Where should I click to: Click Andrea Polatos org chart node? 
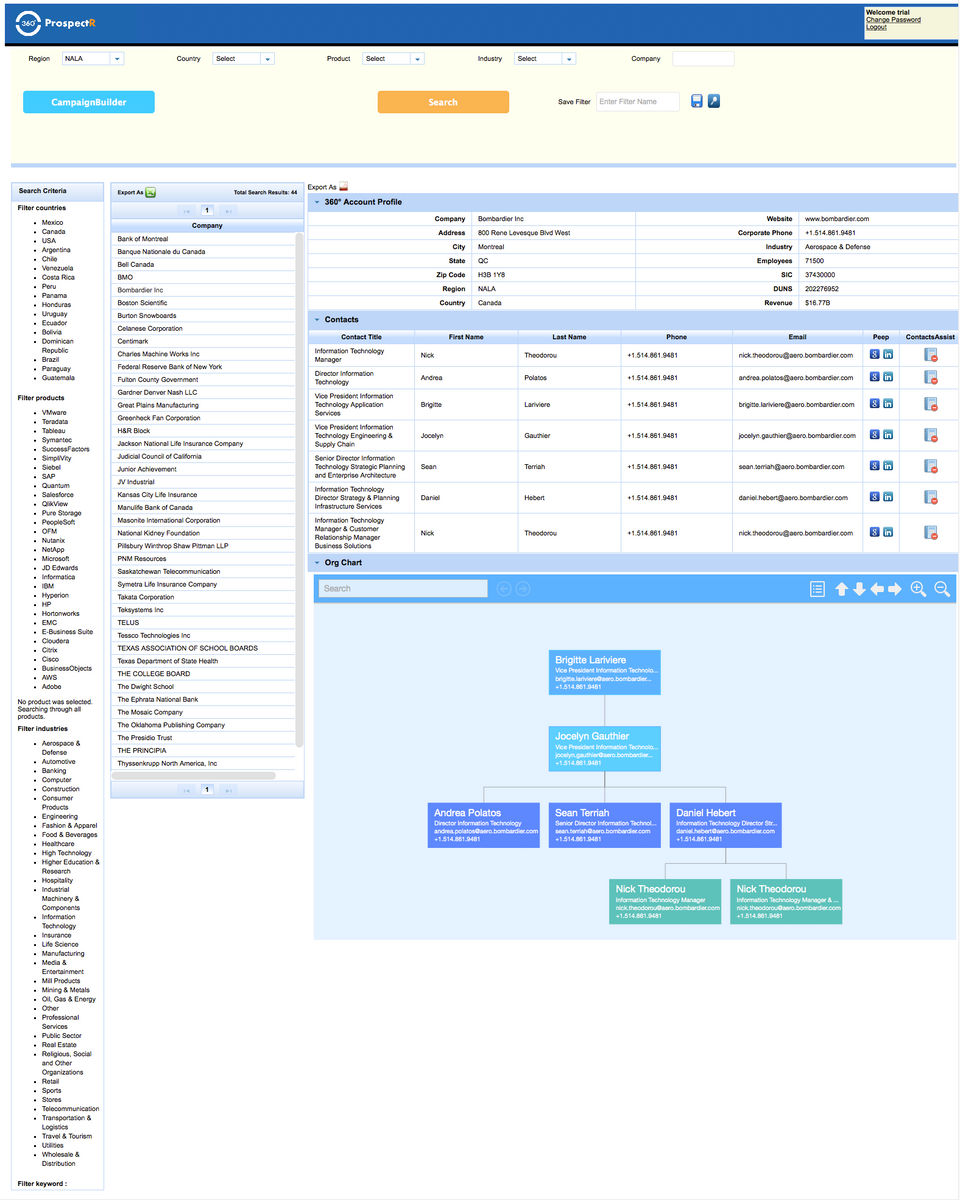point(484,826)
